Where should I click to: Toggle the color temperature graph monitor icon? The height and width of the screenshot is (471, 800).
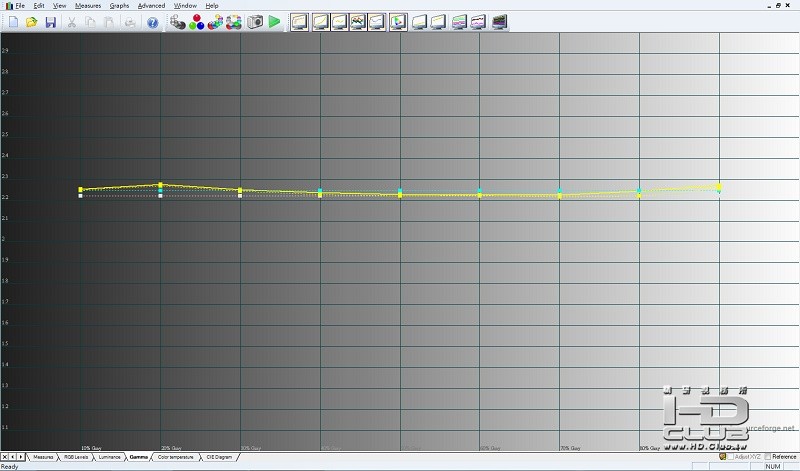[x=377, y=22]
